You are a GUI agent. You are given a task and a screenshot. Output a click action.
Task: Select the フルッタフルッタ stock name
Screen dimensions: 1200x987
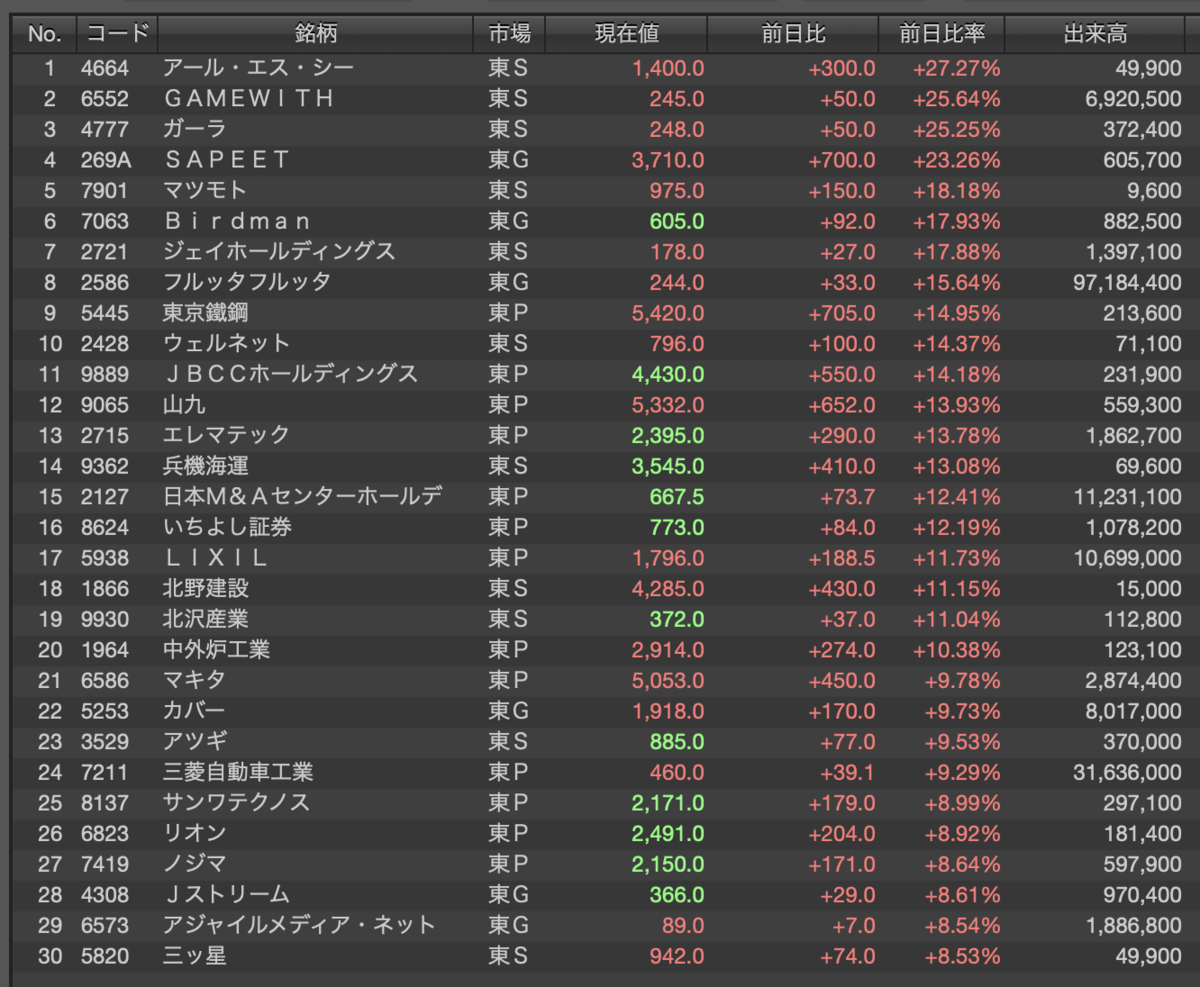point(247,282)
